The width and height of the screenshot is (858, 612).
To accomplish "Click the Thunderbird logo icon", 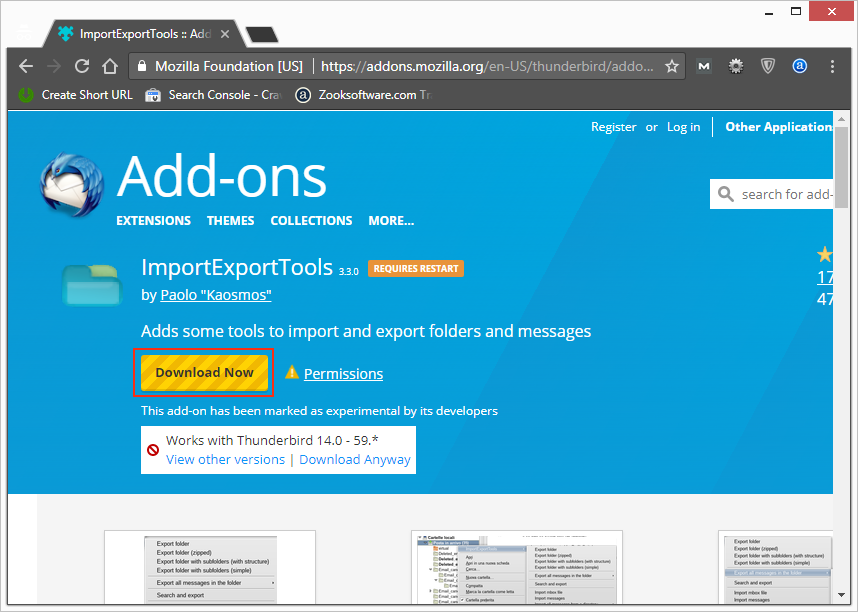I will pyautogui.click(x=72, y=184).
